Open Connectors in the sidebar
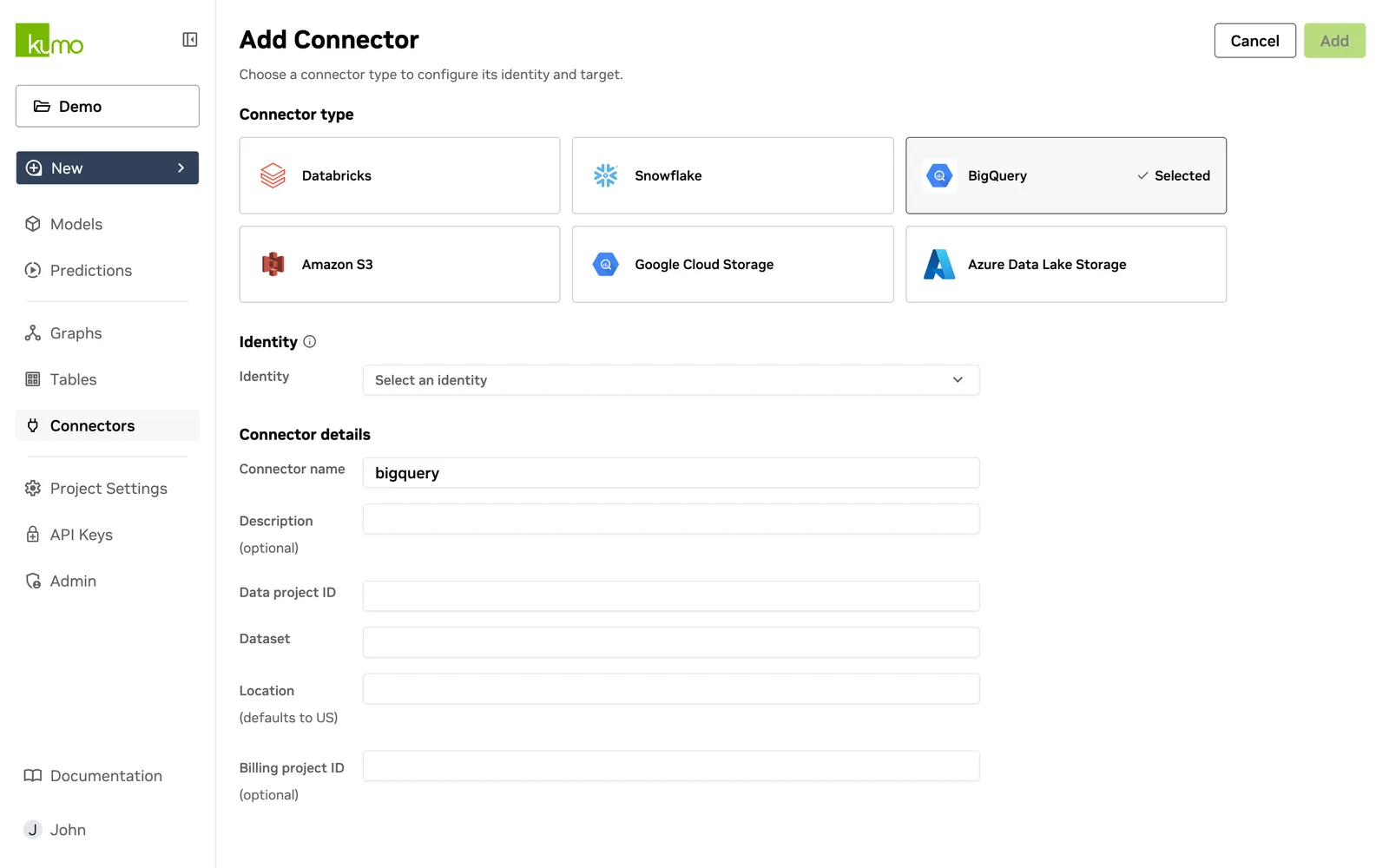 tap(108, 425)
